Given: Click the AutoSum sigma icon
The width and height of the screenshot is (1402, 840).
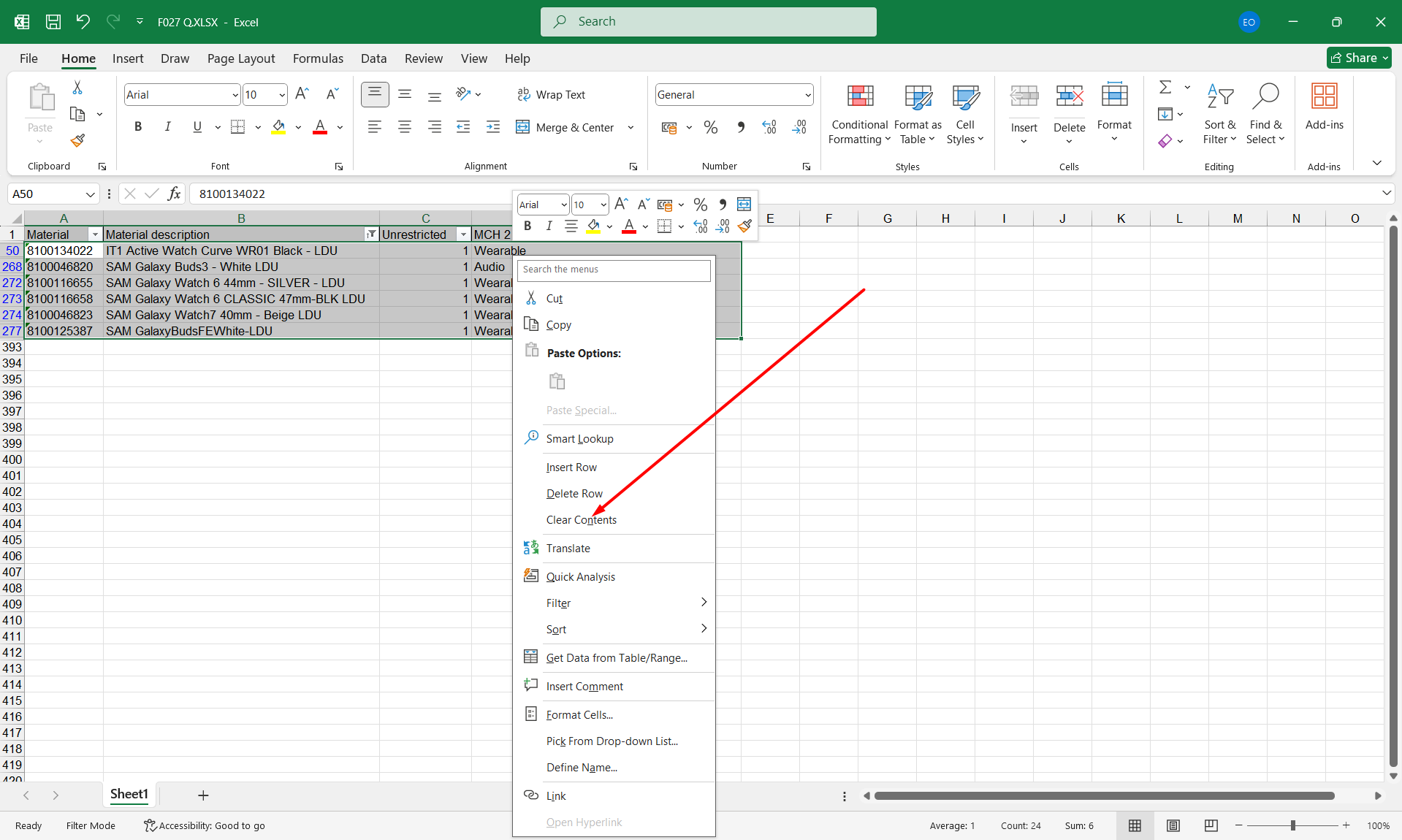Looking at the screenshot, I should tap(1165, 88).
